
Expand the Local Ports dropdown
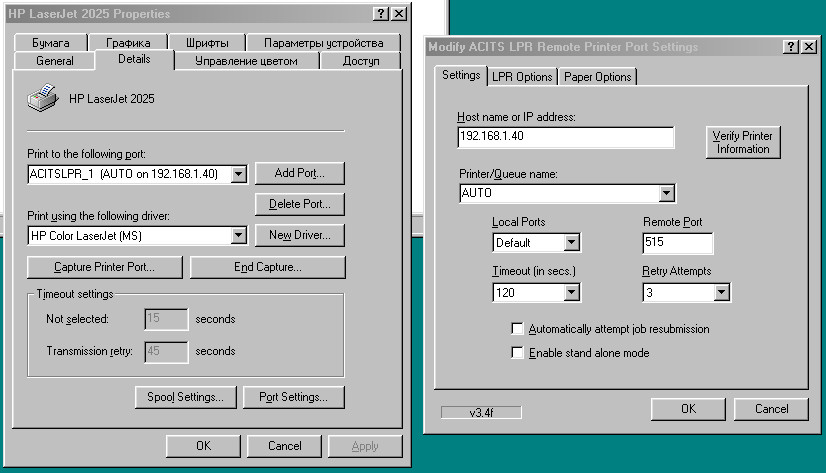[x=572, y=242]
